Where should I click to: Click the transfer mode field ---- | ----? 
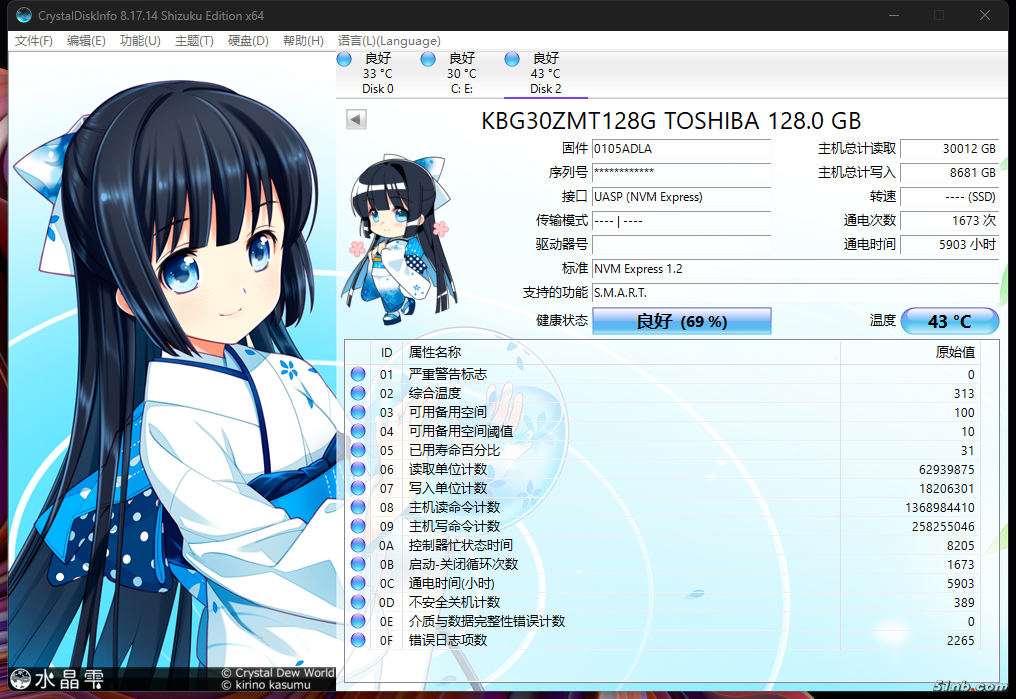[x=682, y=220]
